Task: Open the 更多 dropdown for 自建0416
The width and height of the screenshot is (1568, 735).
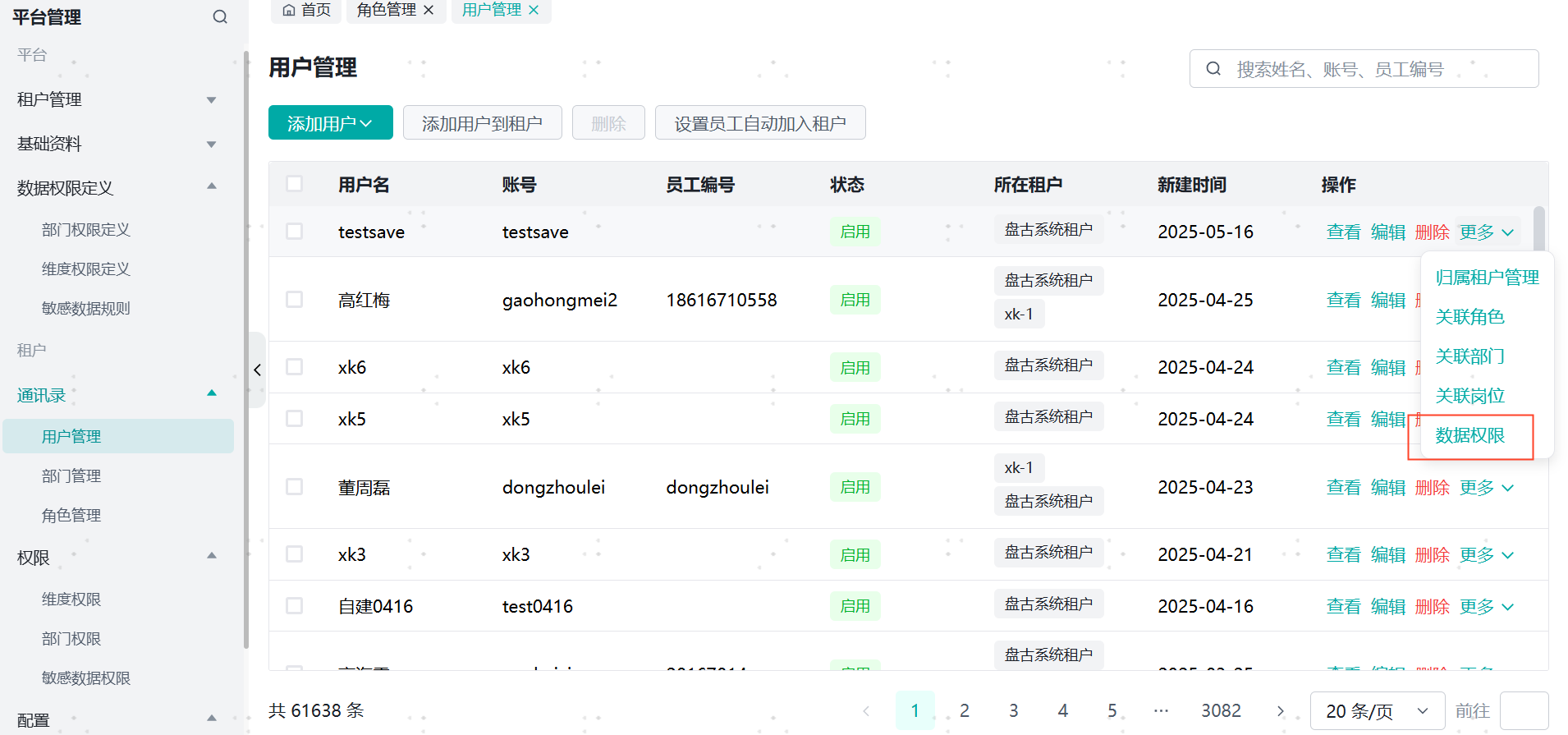Action: 1487,607
